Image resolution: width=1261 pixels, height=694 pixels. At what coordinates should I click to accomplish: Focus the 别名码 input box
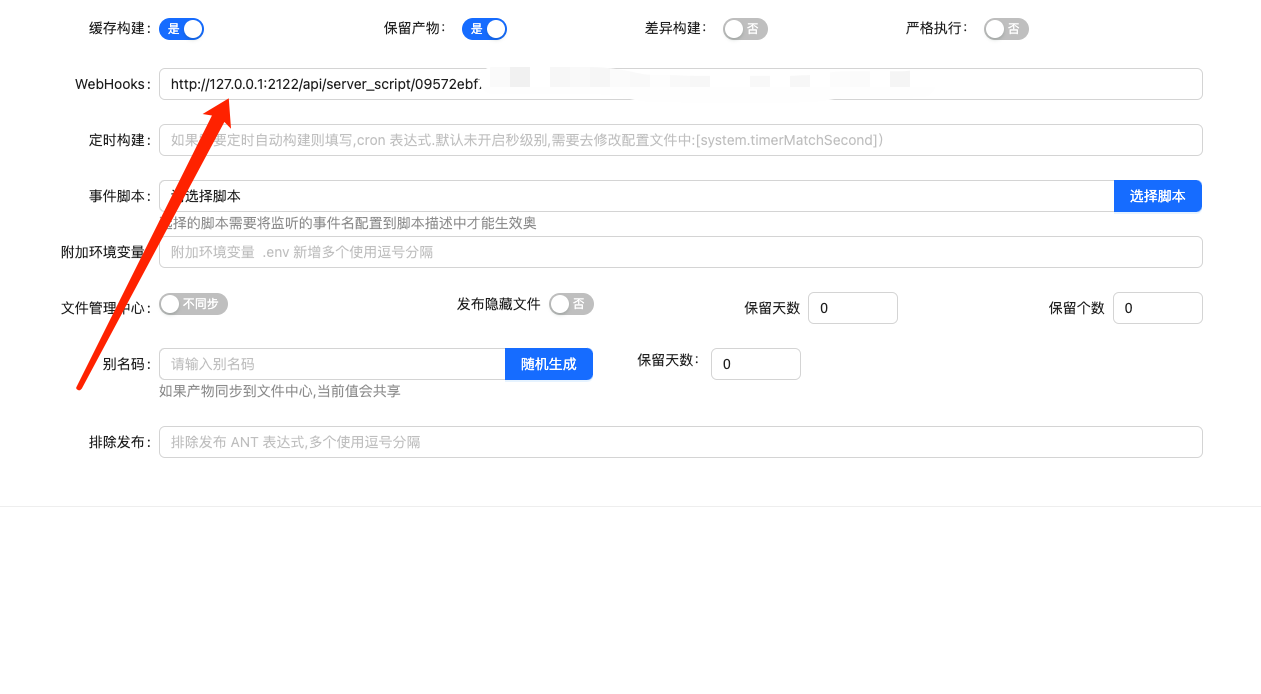point(332,364)
